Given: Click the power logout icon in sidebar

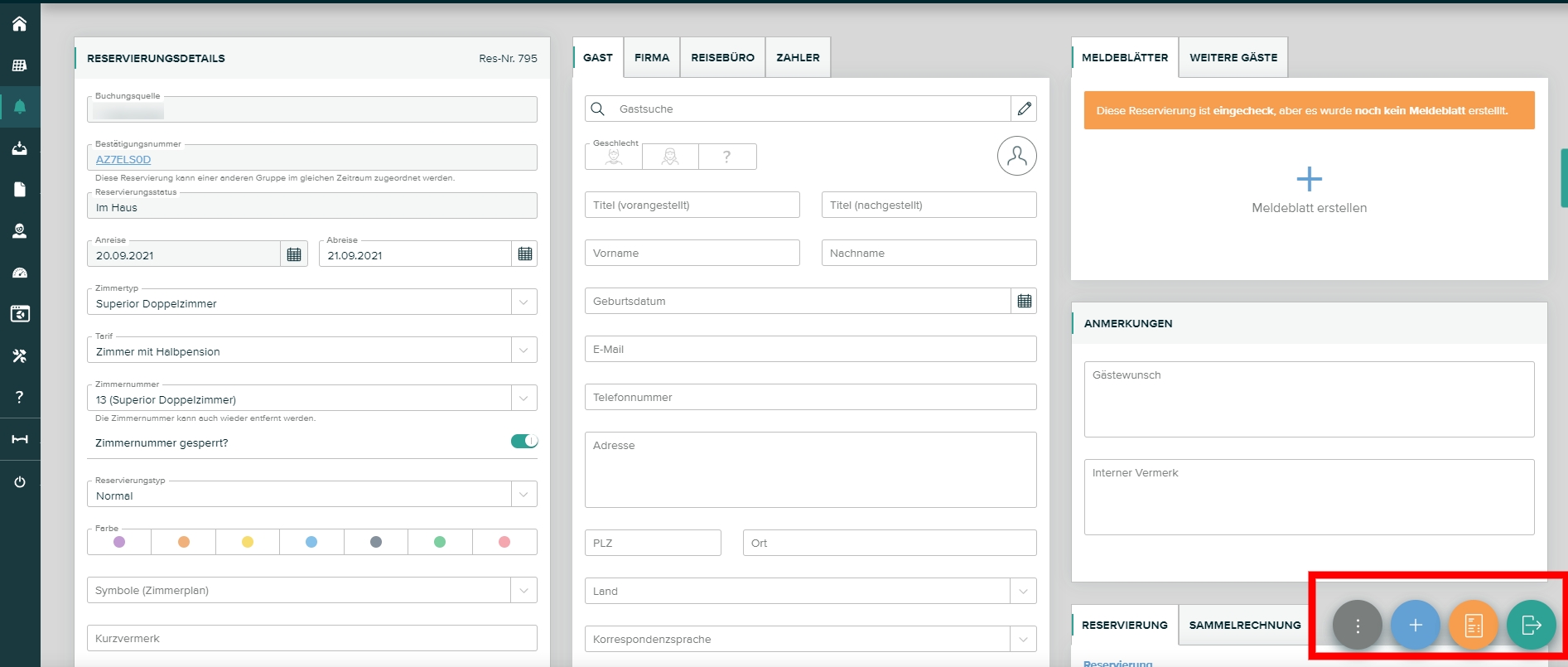Looking at the screenshot, I should pos(19,482).
